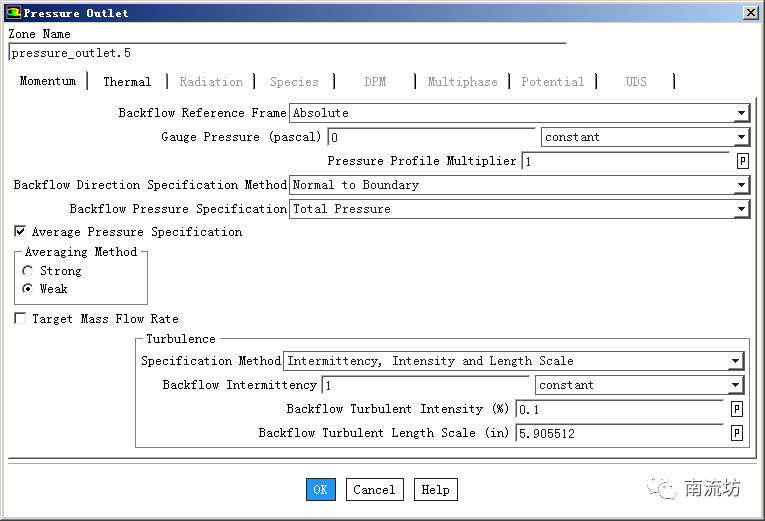Close the Pressure Outlet dialog window
Screen dimensions: 765x521
(x=750, y=13)
